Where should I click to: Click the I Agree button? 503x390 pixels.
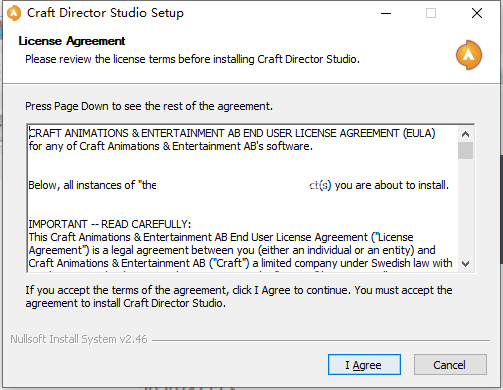point(364,365)
